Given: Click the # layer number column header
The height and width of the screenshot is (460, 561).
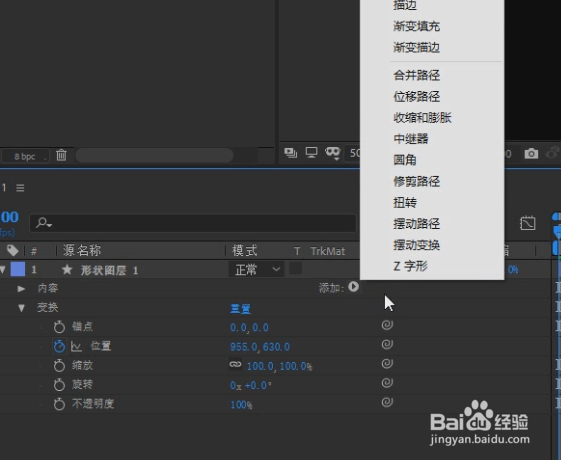Looking at the screenshot, I should 34,251.
